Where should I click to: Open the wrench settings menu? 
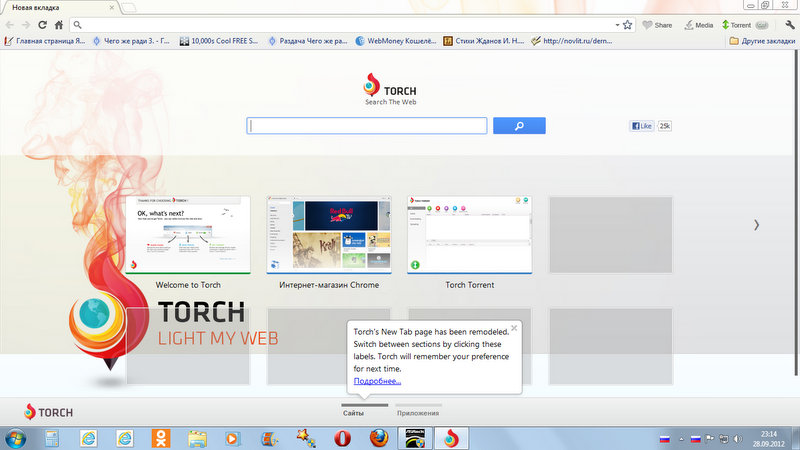pyautogui.click(x=789, y=24)
